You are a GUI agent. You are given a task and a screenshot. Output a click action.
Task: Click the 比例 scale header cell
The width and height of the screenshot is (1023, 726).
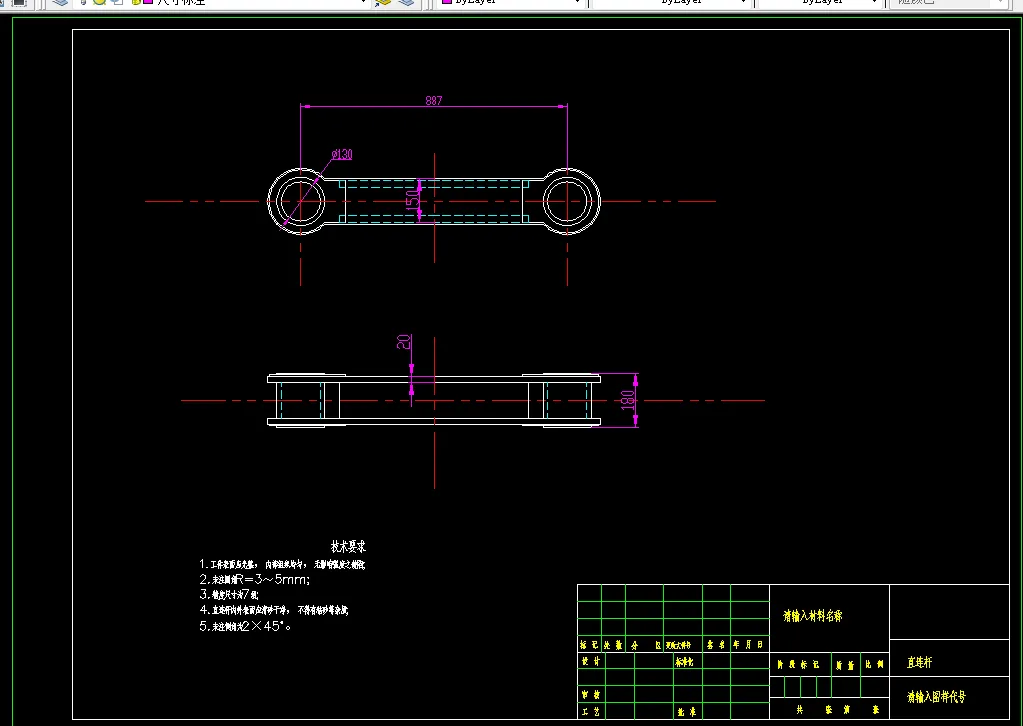[x=874, y=665]
